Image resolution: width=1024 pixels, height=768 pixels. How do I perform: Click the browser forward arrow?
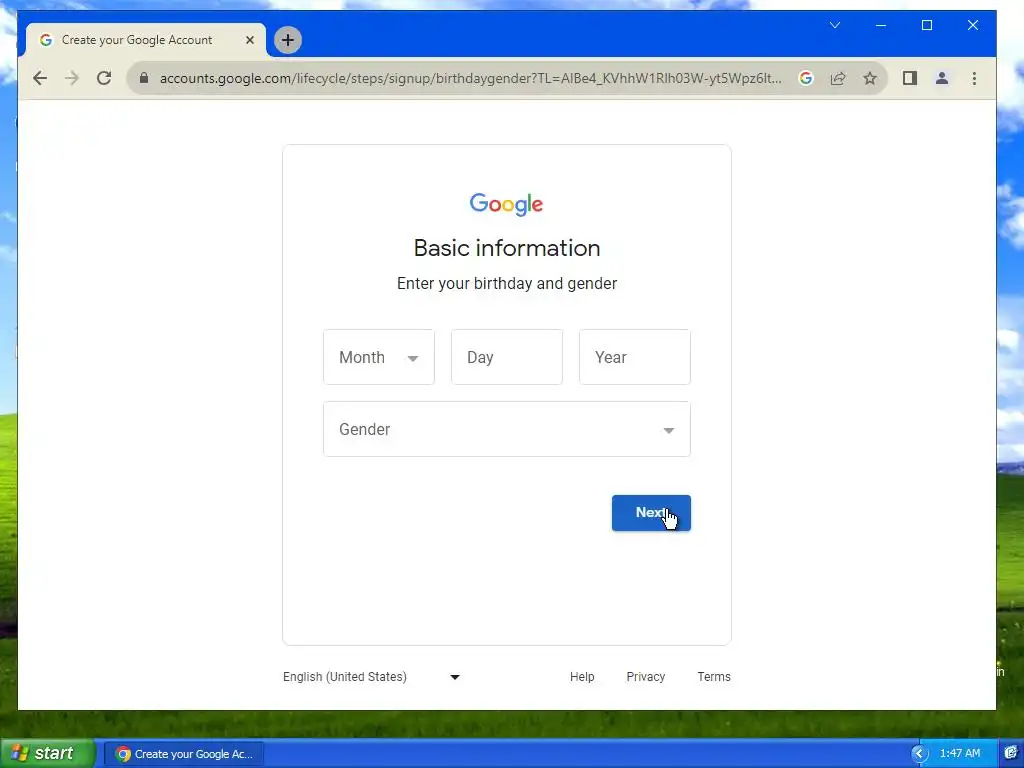pos(71,78)
